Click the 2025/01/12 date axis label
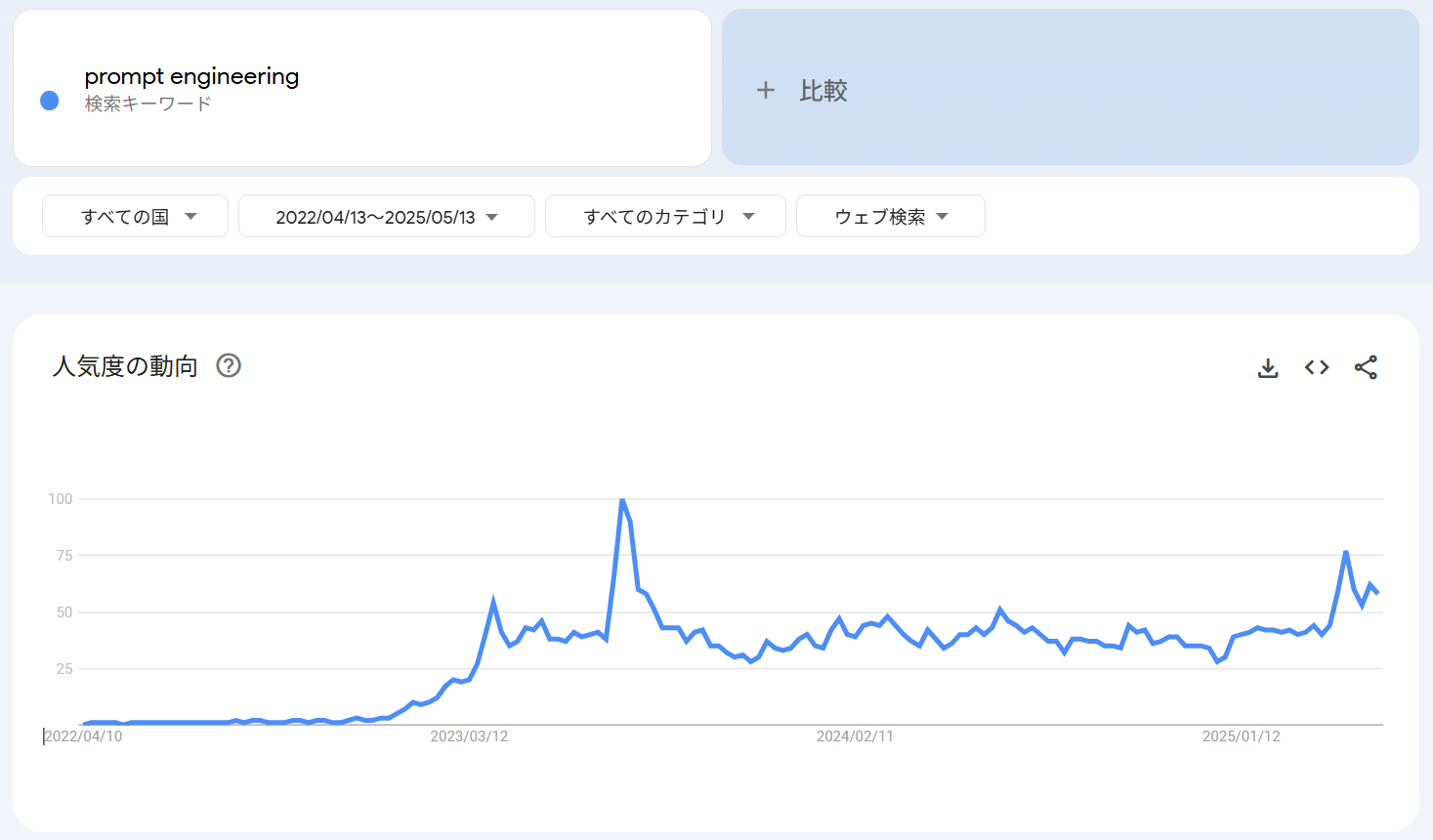Image resolution: width=1433 pixels, height=840 pixels. point(1241,736)
